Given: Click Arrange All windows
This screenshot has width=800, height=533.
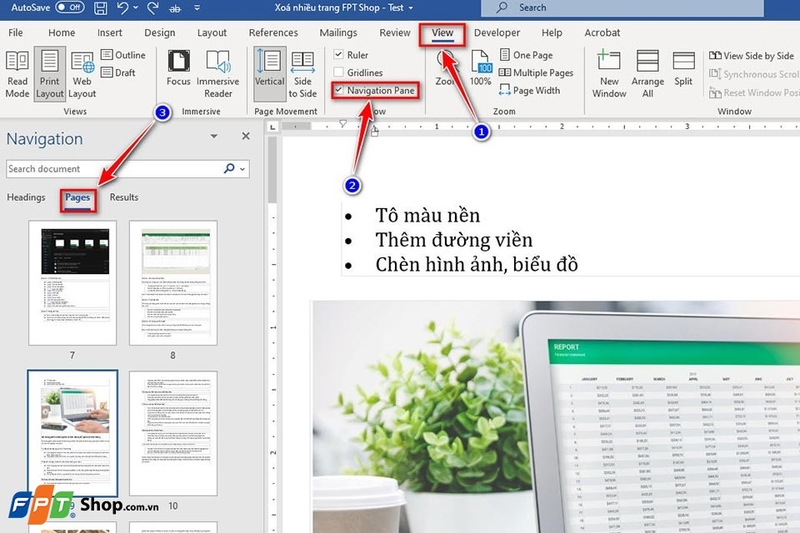Looking at the screenshot, I should point(647,74).
